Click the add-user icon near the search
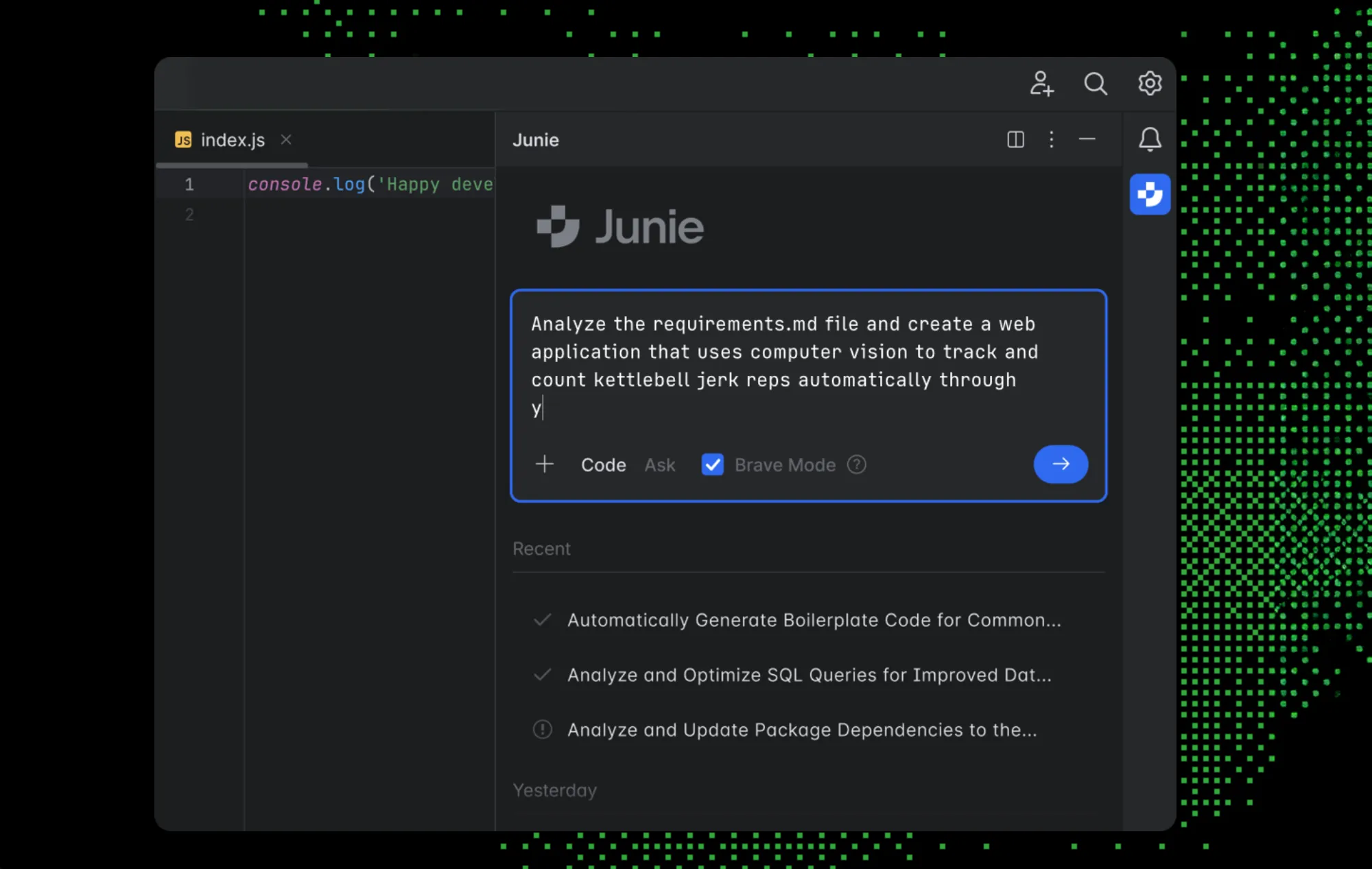The width and height of the screenshot is (1372, 869). [x=1042, y=83]
